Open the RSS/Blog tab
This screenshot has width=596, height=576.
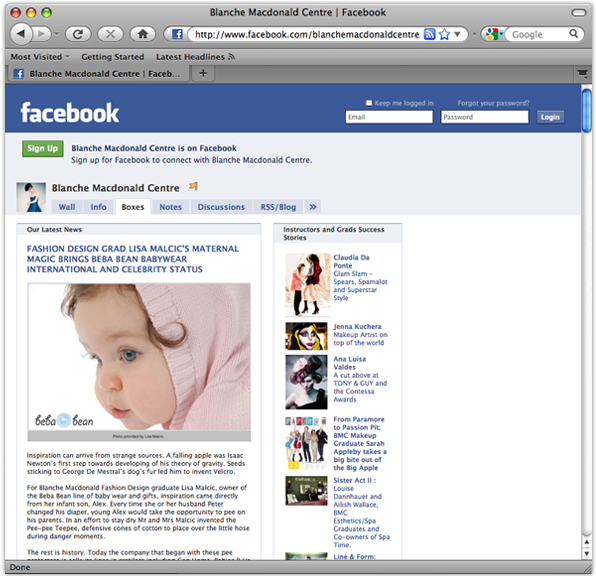click(278, 207)
